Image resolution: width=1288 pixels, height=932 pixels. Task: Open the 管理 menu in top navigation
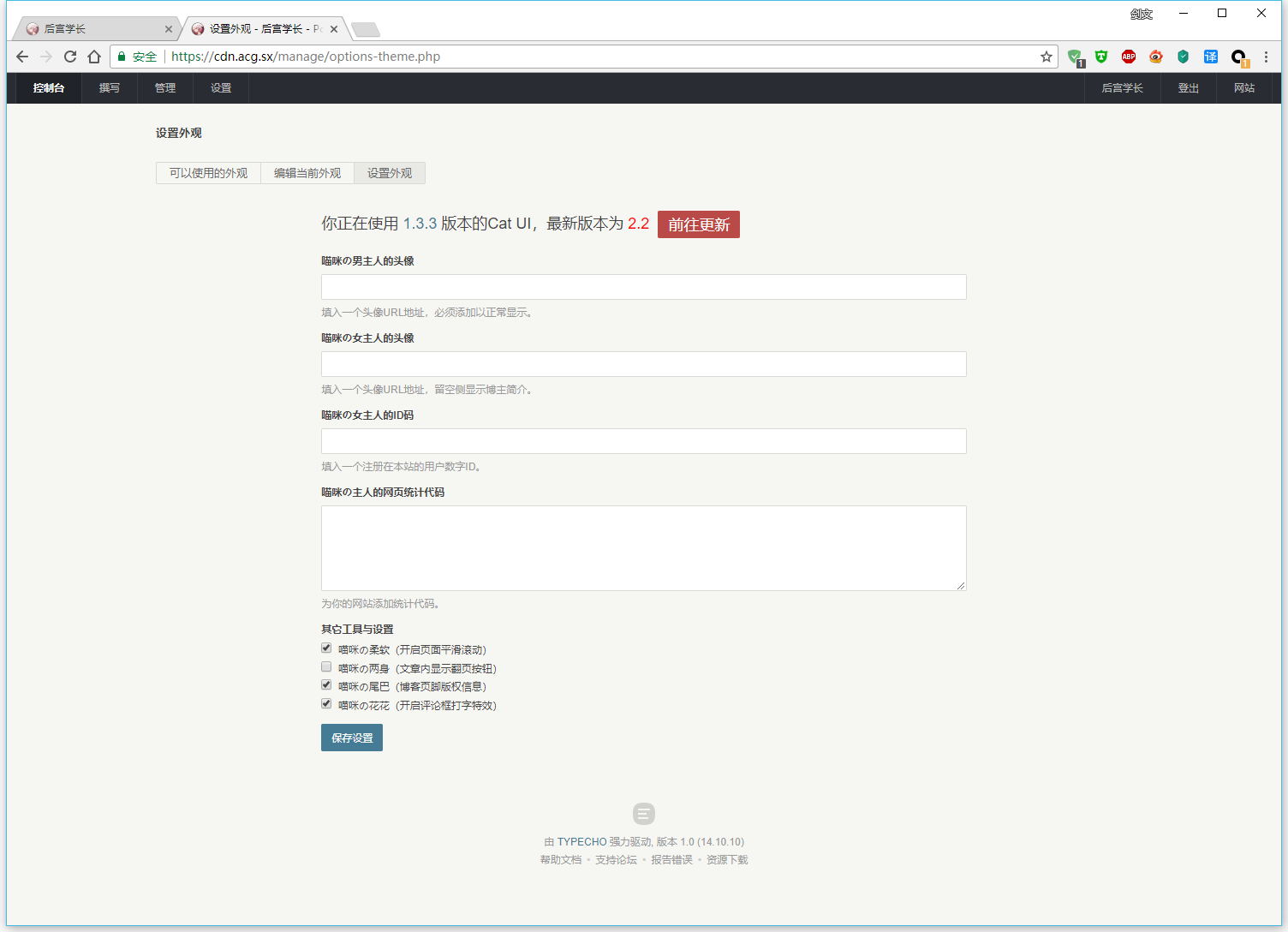(165, 88)
